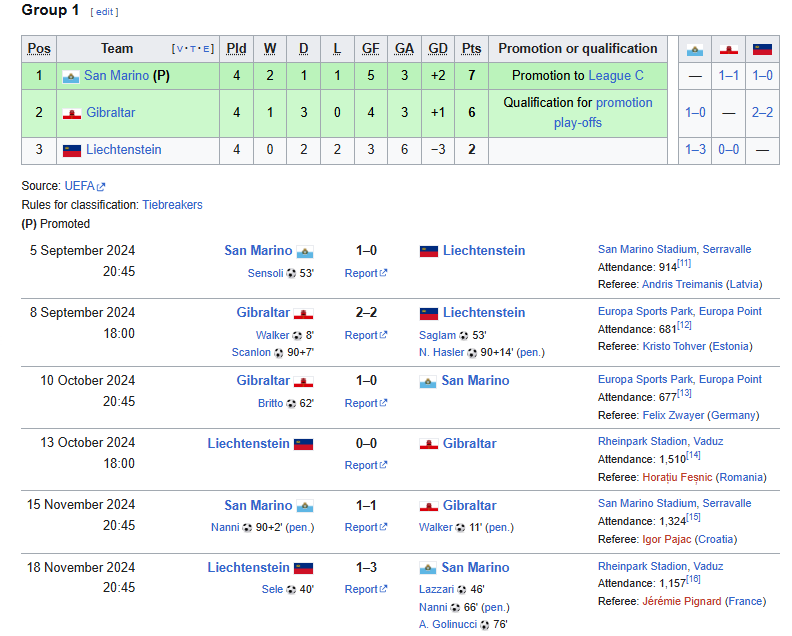Open the Rheinpark Stadion link for 13 October match
This screenshot has height=636, width=792.
660,441
